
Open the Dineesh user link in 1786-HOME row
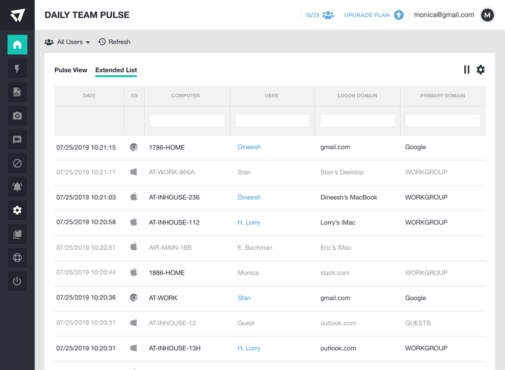click(249, 147)
